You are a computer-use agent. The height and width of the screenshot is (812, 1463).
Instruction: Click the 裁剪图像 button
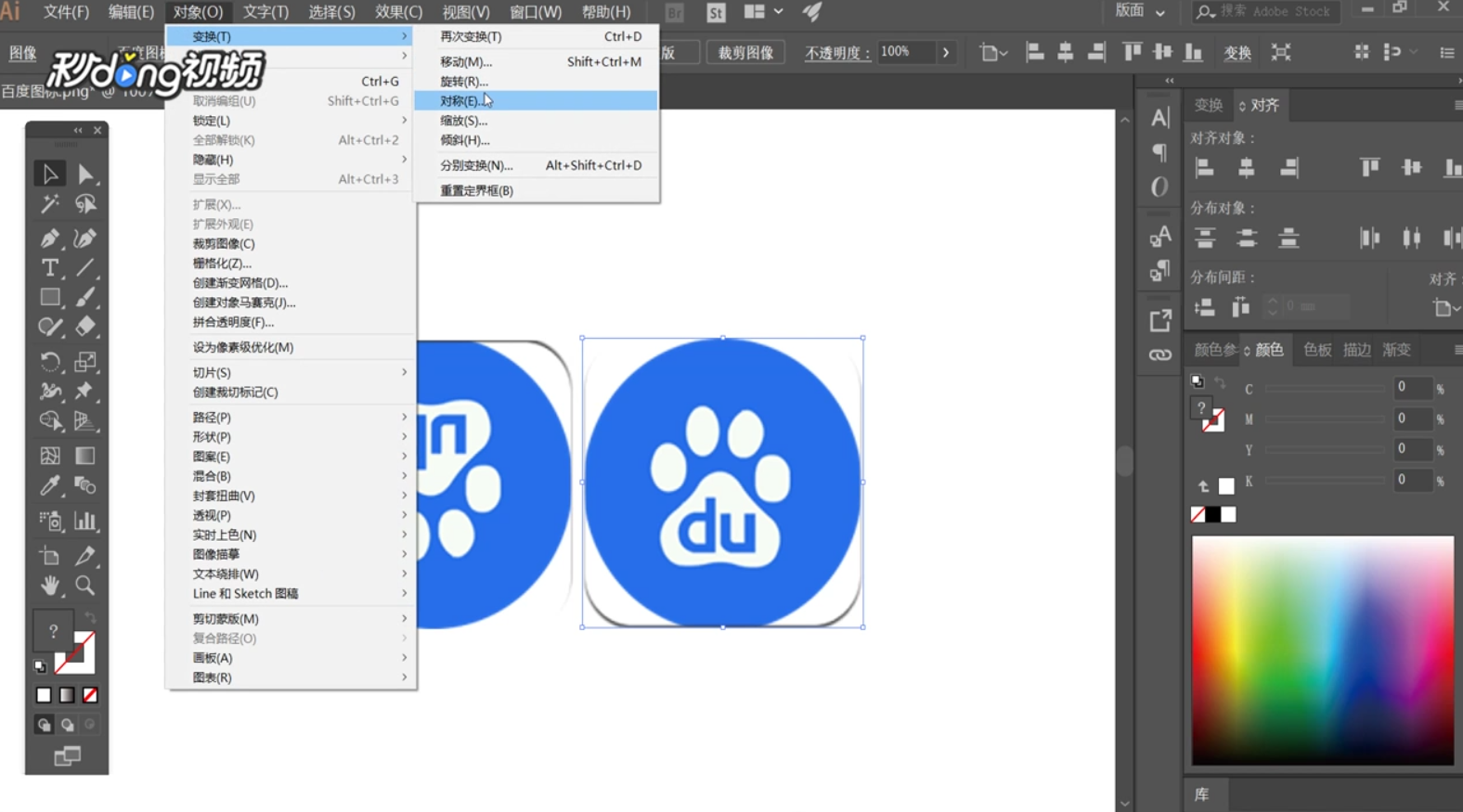click(745, 53)
